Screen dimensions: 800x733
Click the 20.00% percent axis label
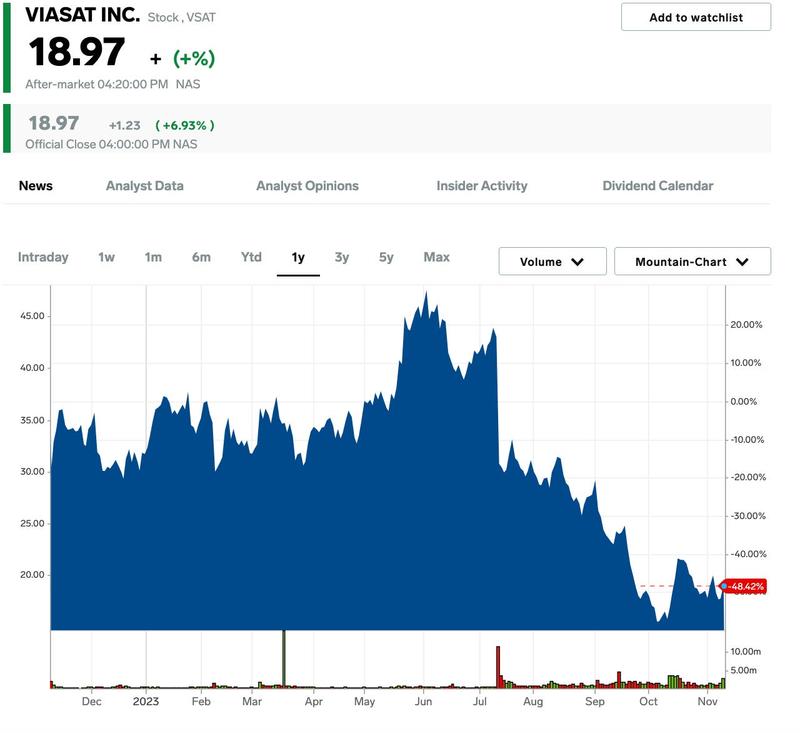[746, 325]
